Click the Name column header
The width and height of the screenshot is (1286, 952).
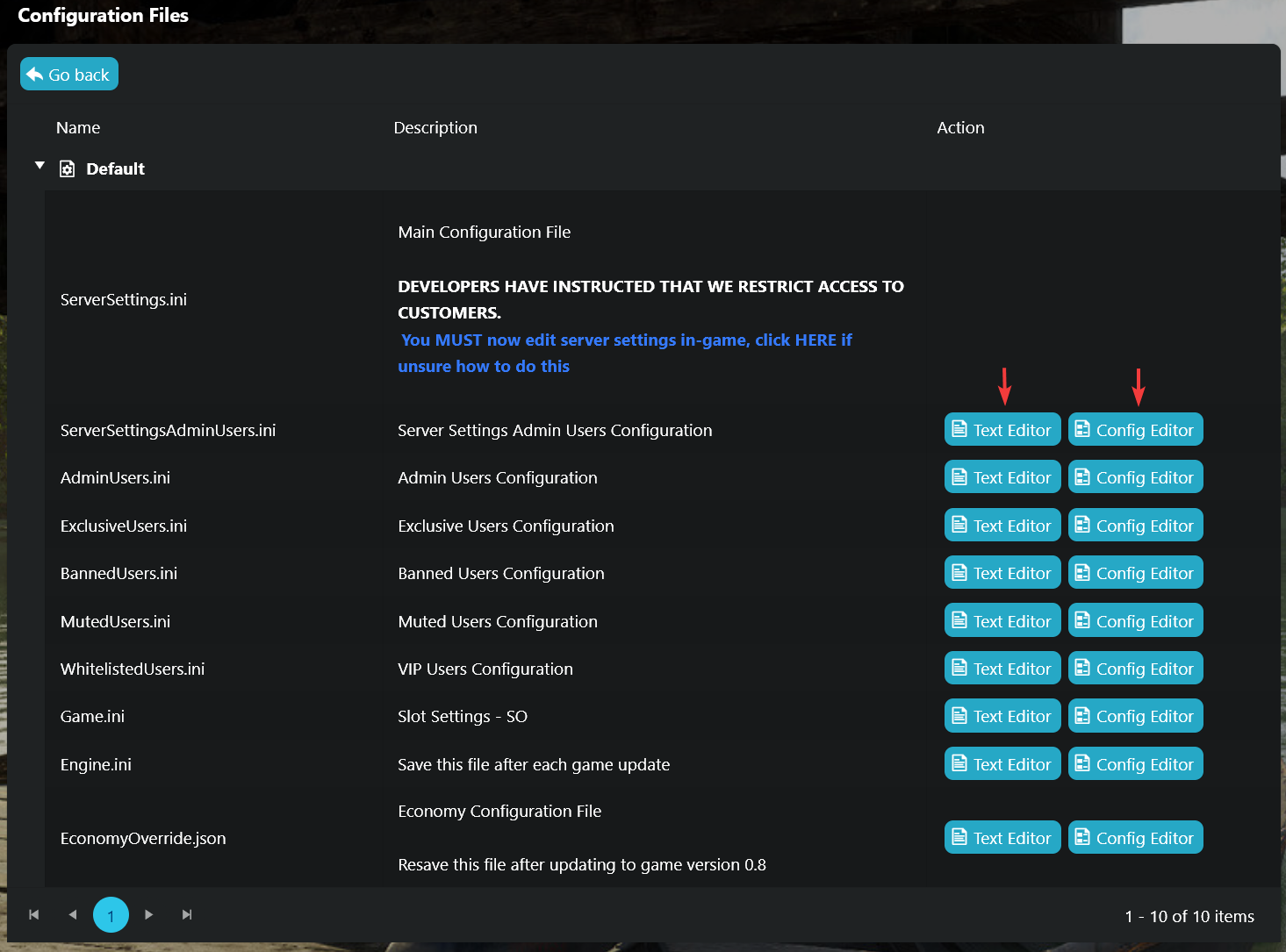(x=78, y=127)
